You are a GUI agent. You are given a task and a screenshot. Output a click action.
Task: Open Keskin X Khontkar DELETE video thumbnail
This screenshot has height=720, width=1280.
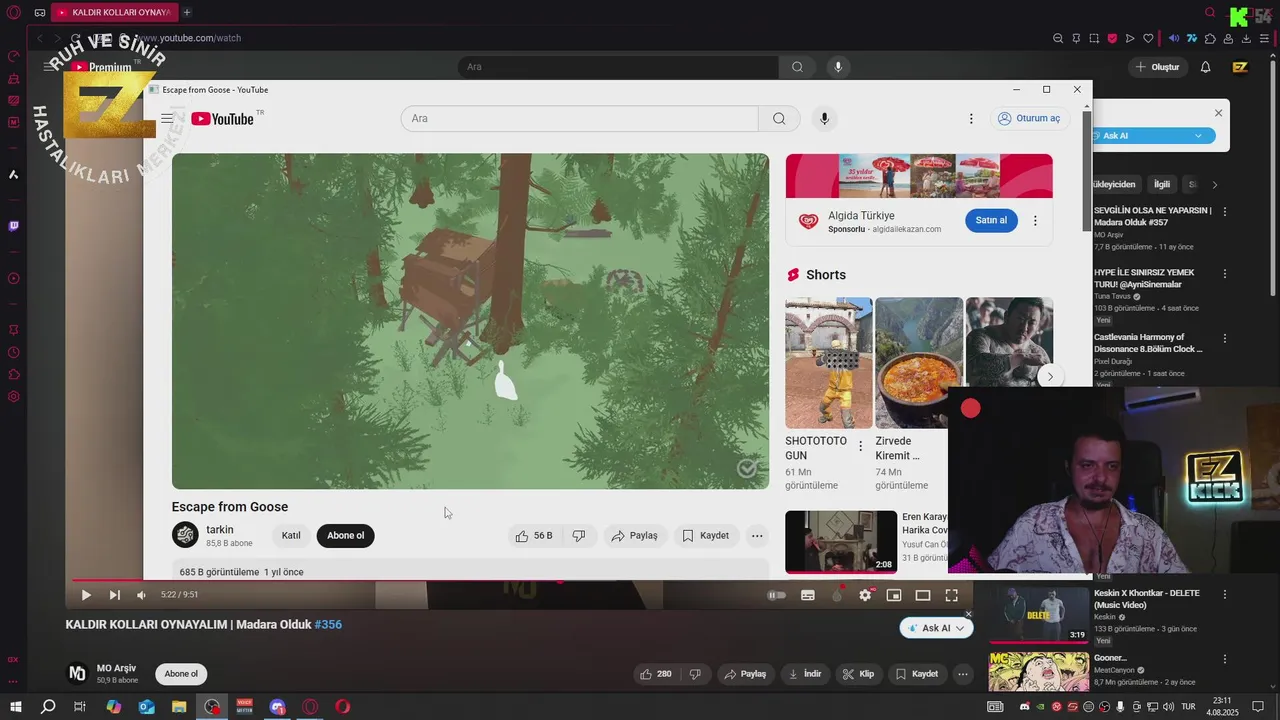pos(1039,615)
